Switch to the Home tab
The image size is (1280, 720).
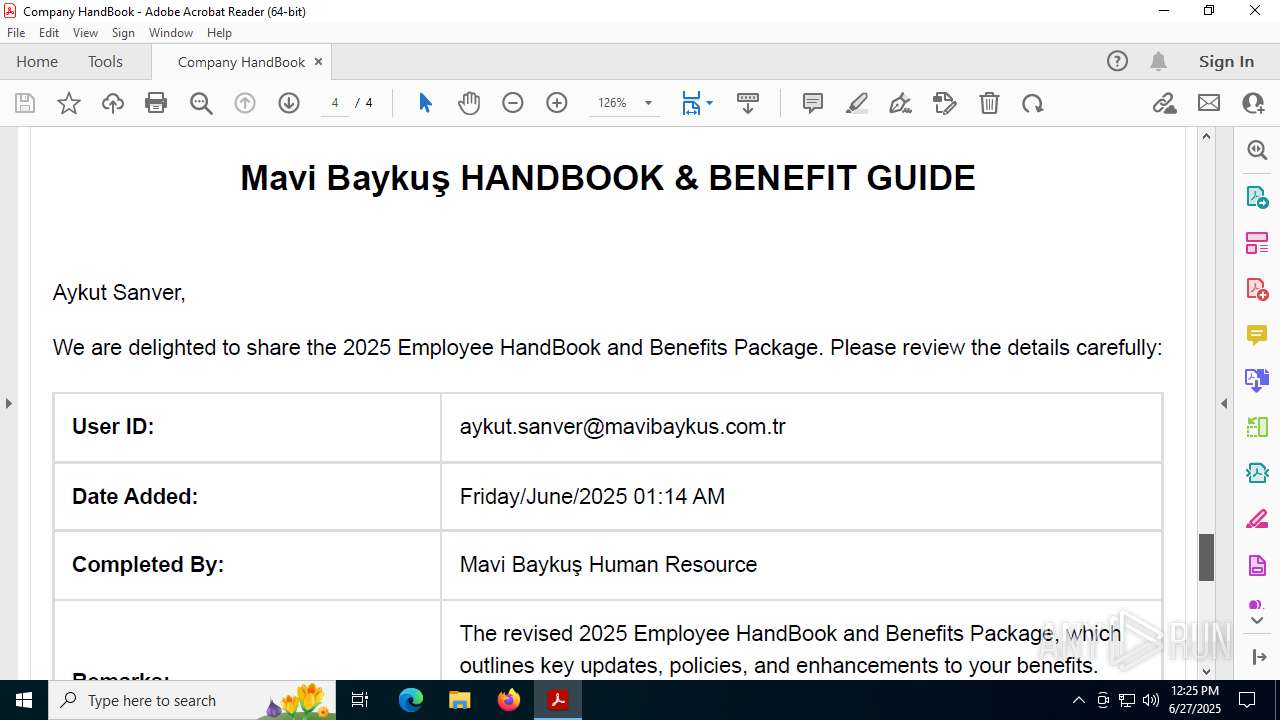click(x=37, y=61)
